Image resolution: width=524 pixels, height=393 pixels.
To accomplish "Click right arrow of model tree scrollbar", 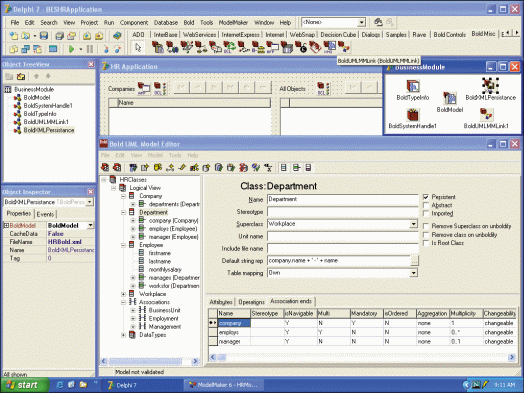I will point(195,361).
